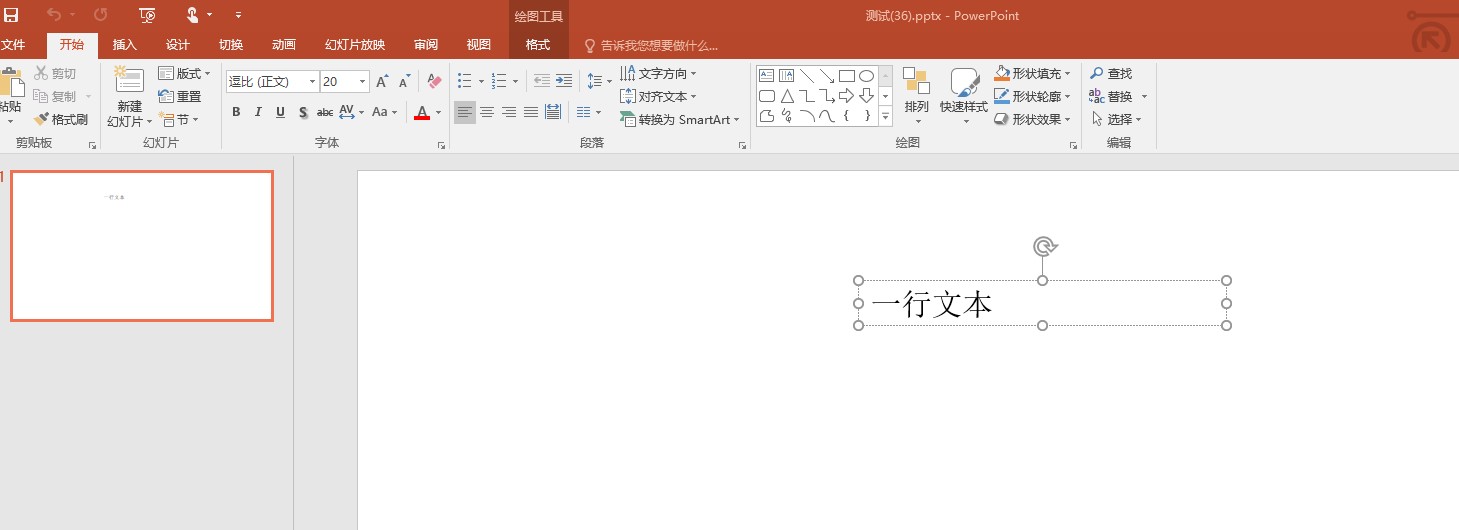The image size is (1459, 530).
Task: Apply the red font color A button
Action: tap(422, 112)
